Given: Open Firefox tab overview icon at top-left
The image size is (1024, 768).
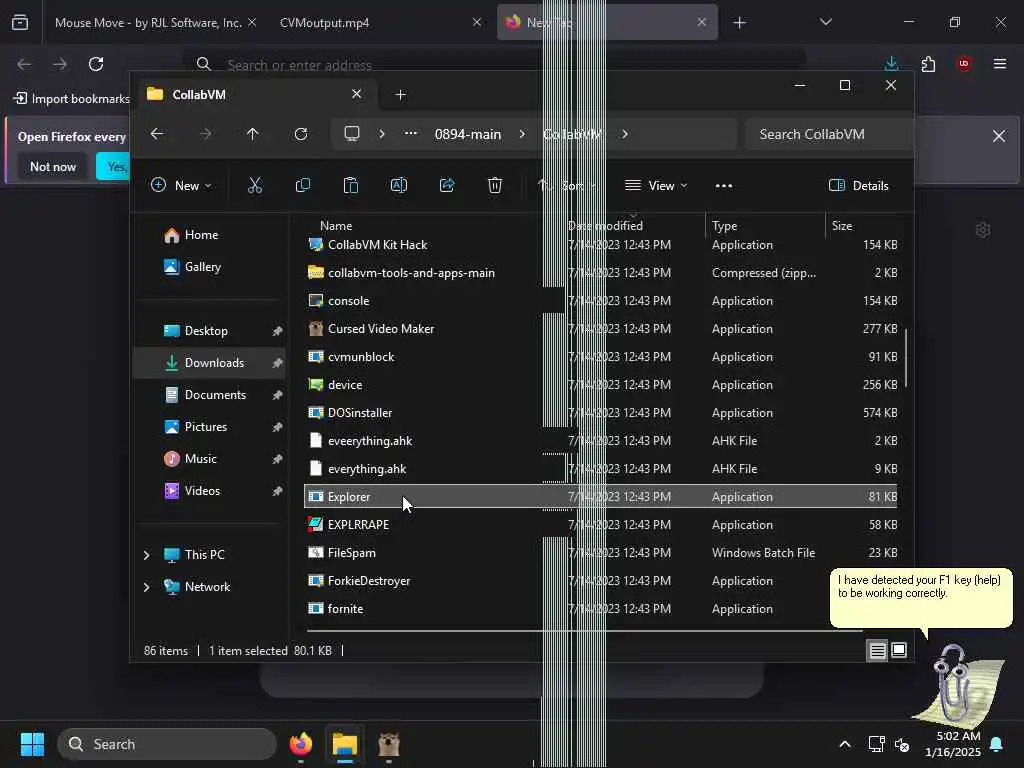Looking at the screenshot, I should (x=20, y=22).
